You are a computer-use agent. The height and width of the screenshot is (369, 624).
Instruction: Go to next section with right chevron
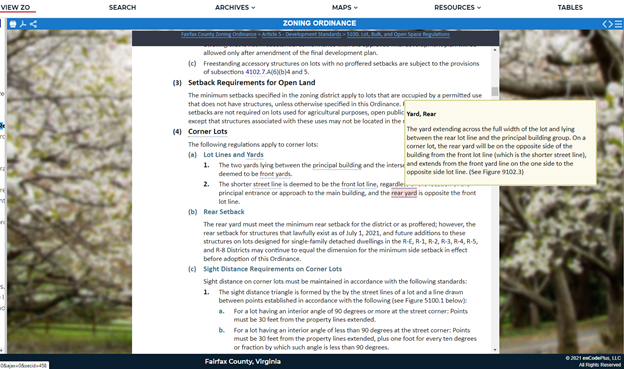610,24
